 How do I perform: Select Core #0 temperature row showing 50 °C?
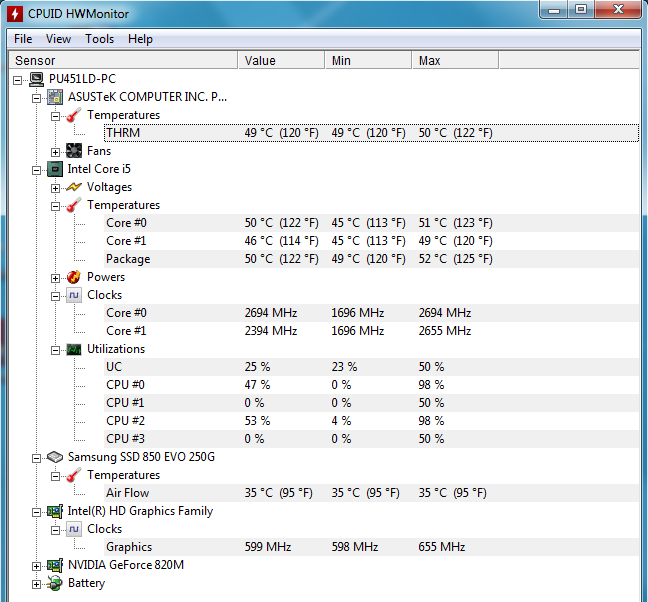[371, 223]
